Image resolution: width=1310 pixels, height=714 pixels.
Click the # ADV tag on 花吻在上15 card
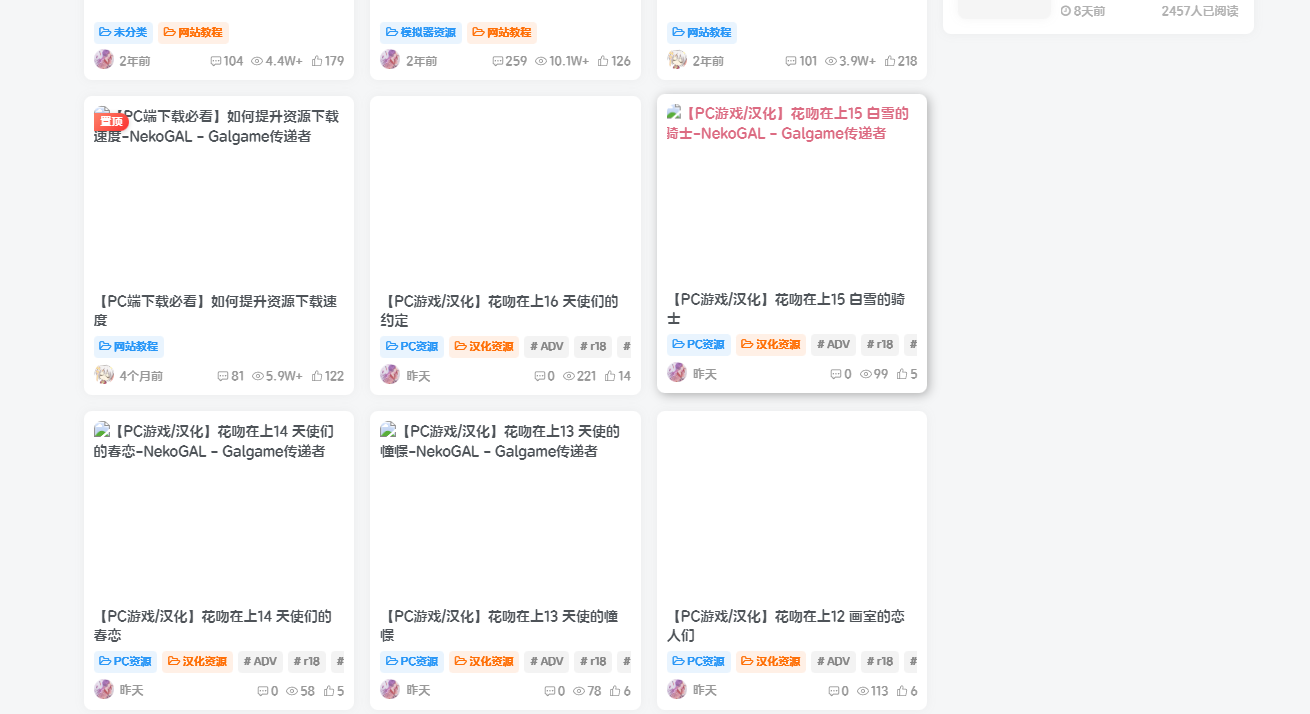tap(833, 345)
